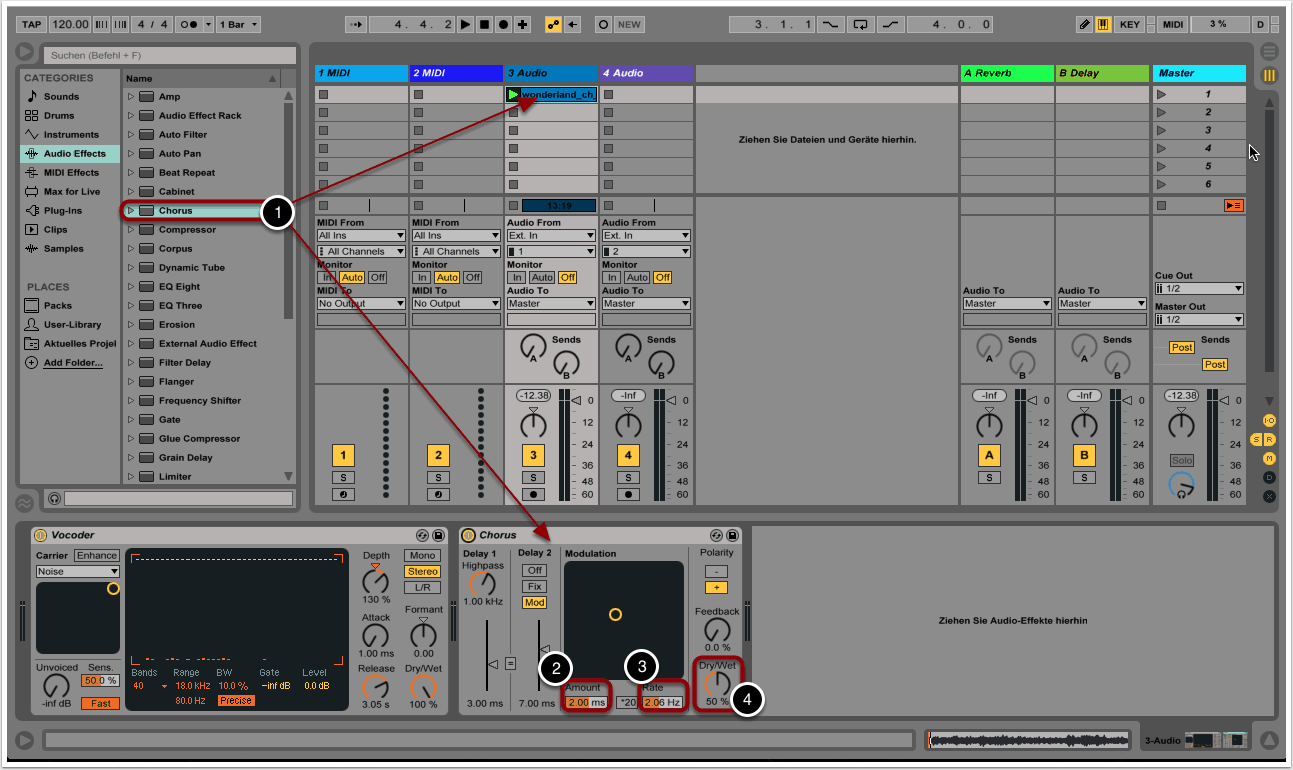1293x770 pixels.
Task: Click the Chorus Dry/Wet knob
Action: [717, 683]
